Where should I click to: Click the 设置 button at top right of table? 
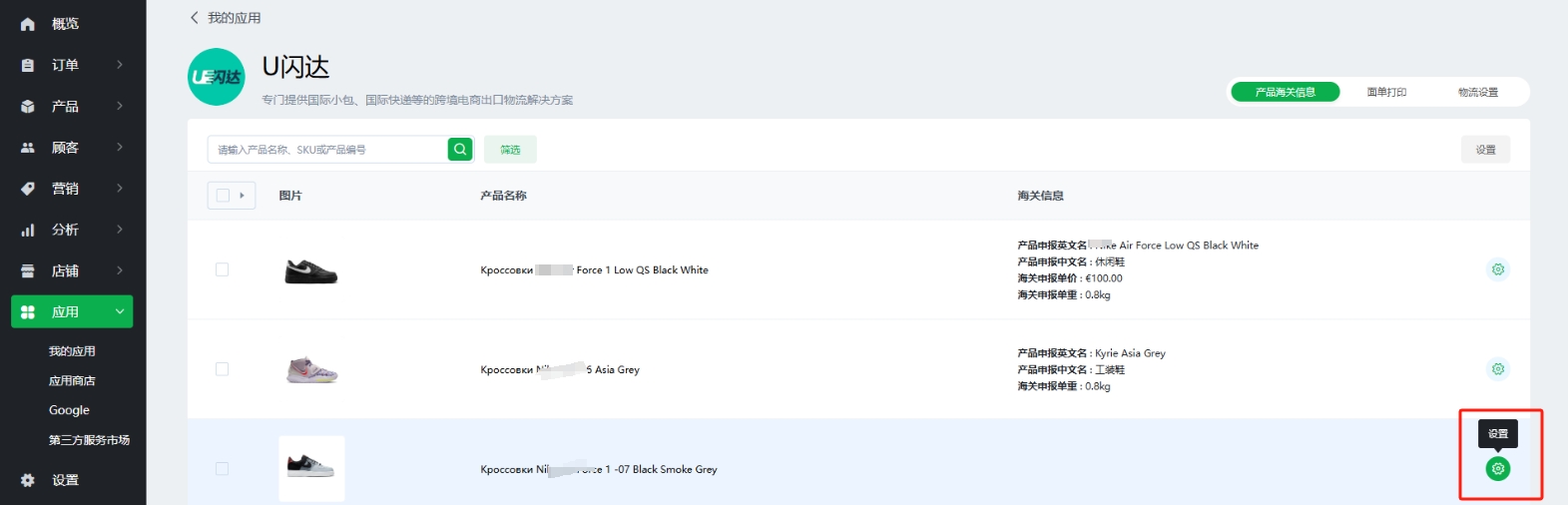pos(1485,150)
